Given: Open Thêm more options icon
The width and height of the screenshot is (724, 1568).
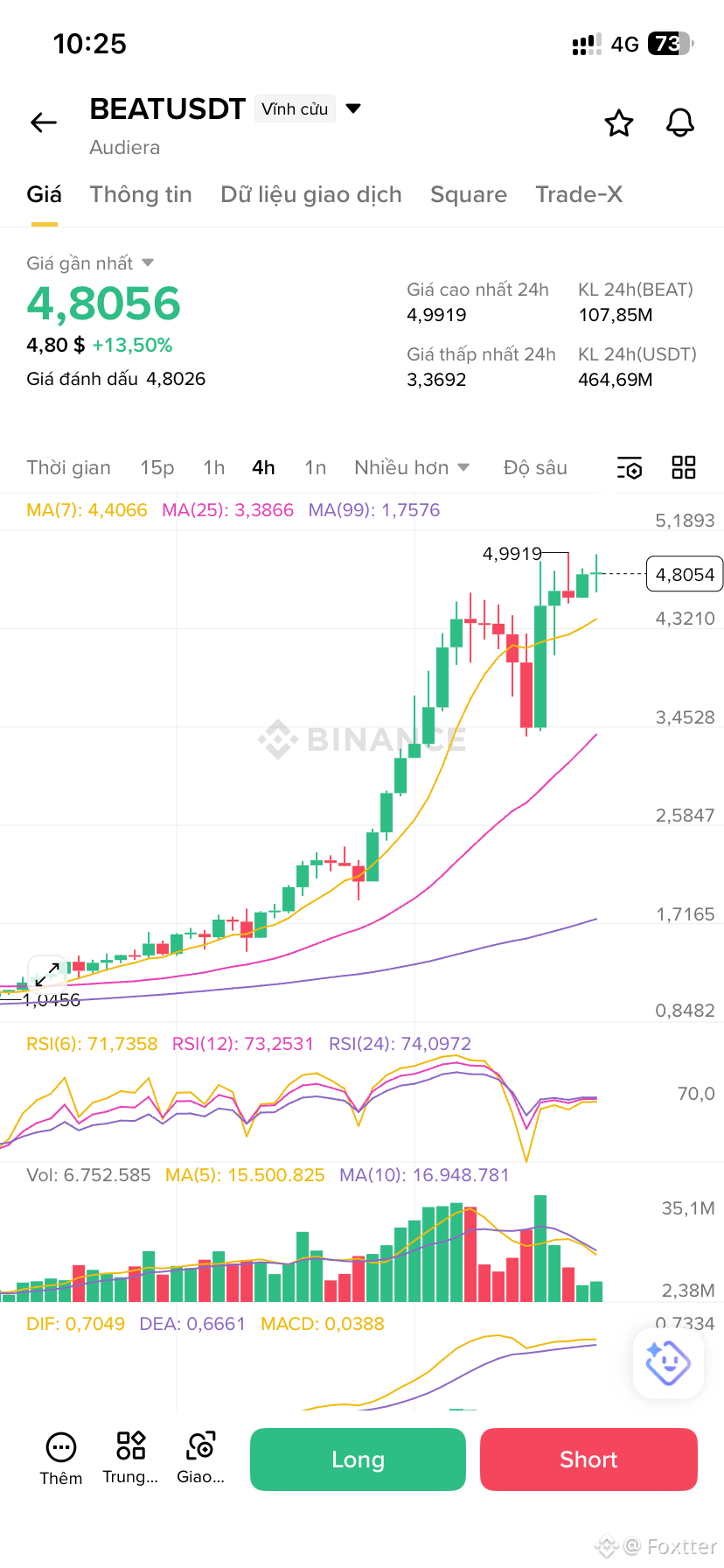Looking at the screenshot, I should coord(61,1459).
